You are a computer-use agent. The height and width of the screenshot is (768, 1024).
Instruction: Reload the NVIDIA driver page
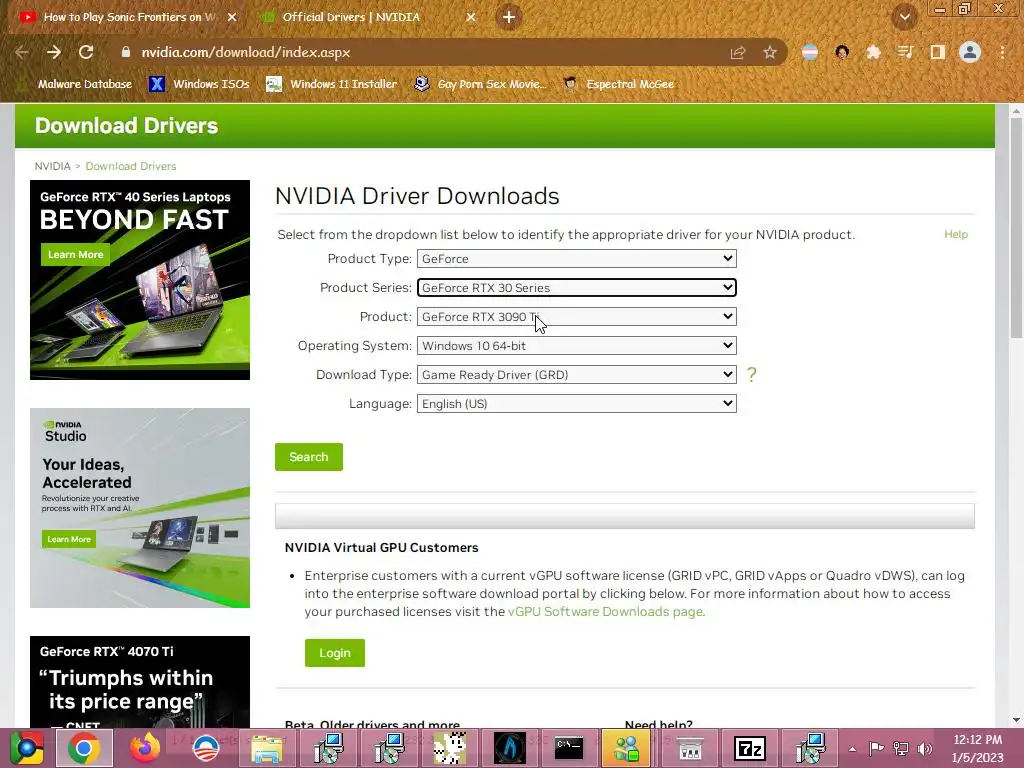tap(86, 52)
